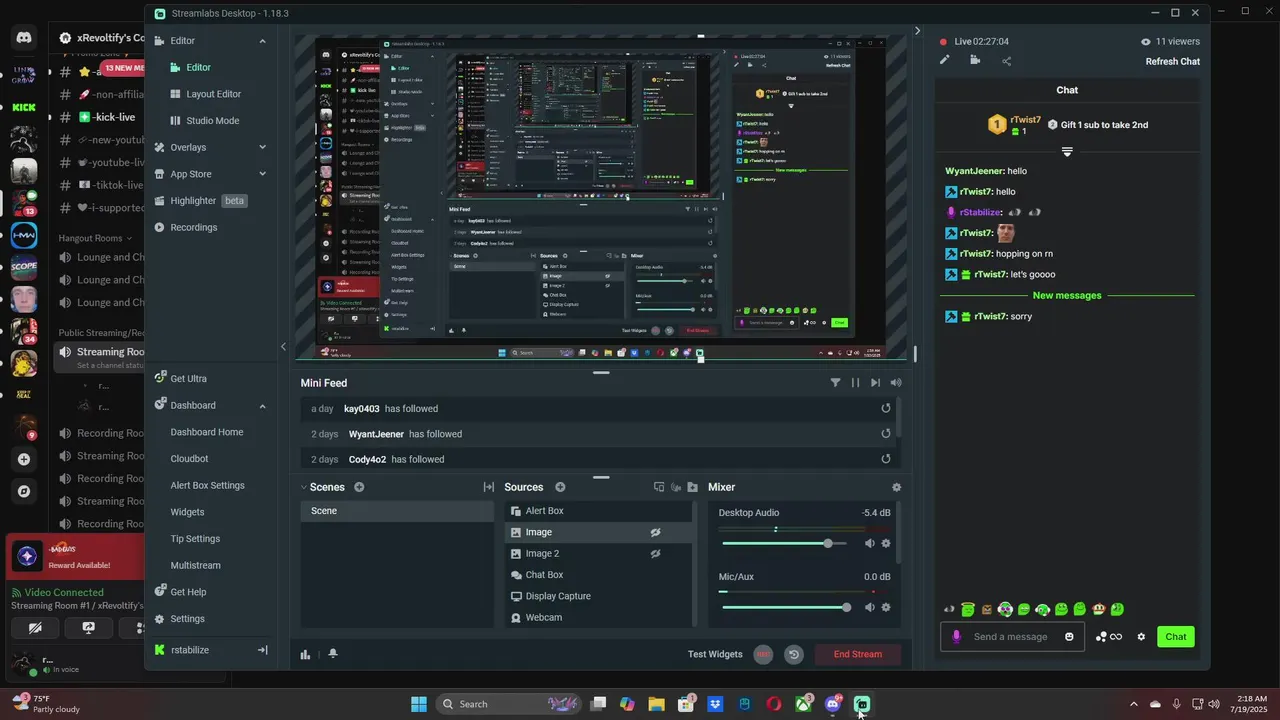Click the camera icon above chat
The width and height of the screenshot is (1280, 720).
pos(975,60)
